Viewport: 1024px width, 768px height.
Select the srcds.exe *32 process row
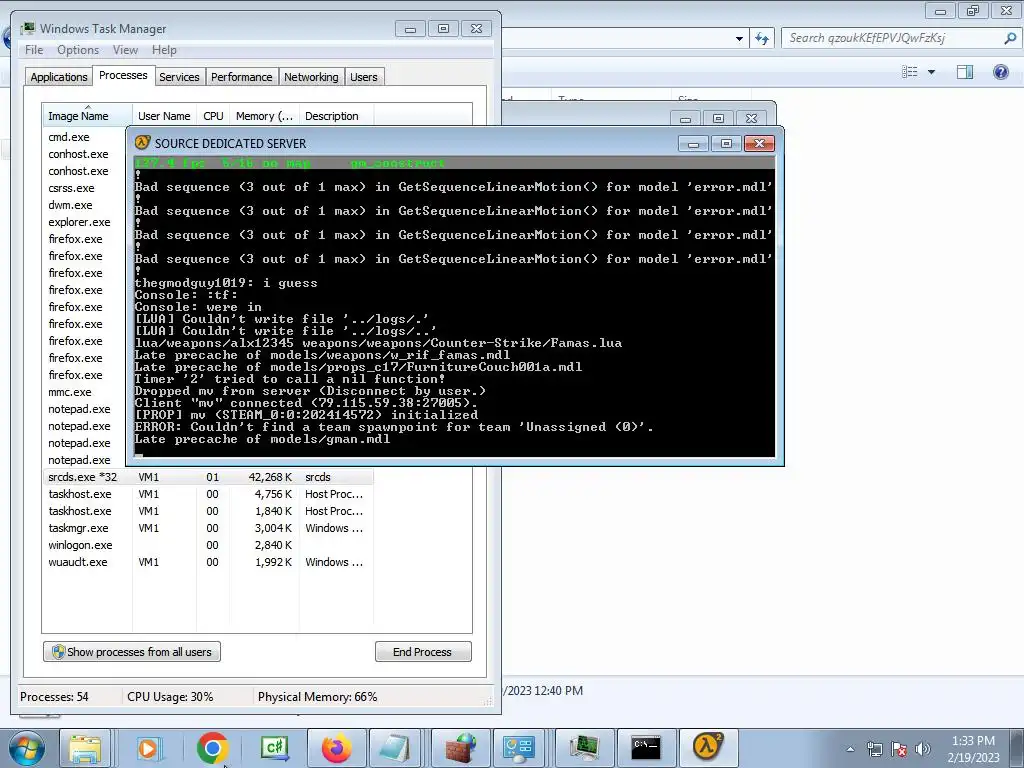(208, 477)
